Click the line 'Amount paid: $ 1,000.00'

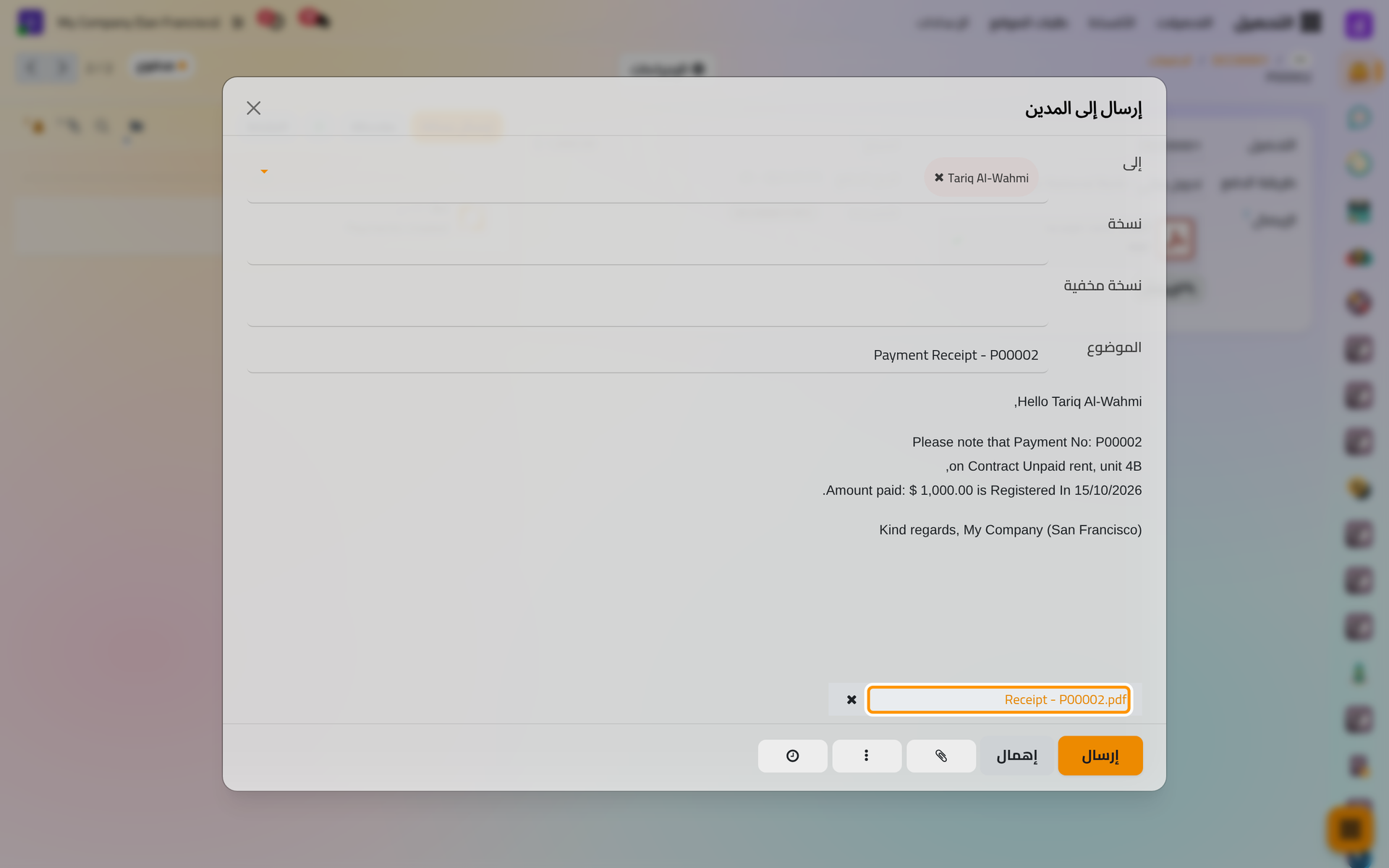[x=982, y=490]
